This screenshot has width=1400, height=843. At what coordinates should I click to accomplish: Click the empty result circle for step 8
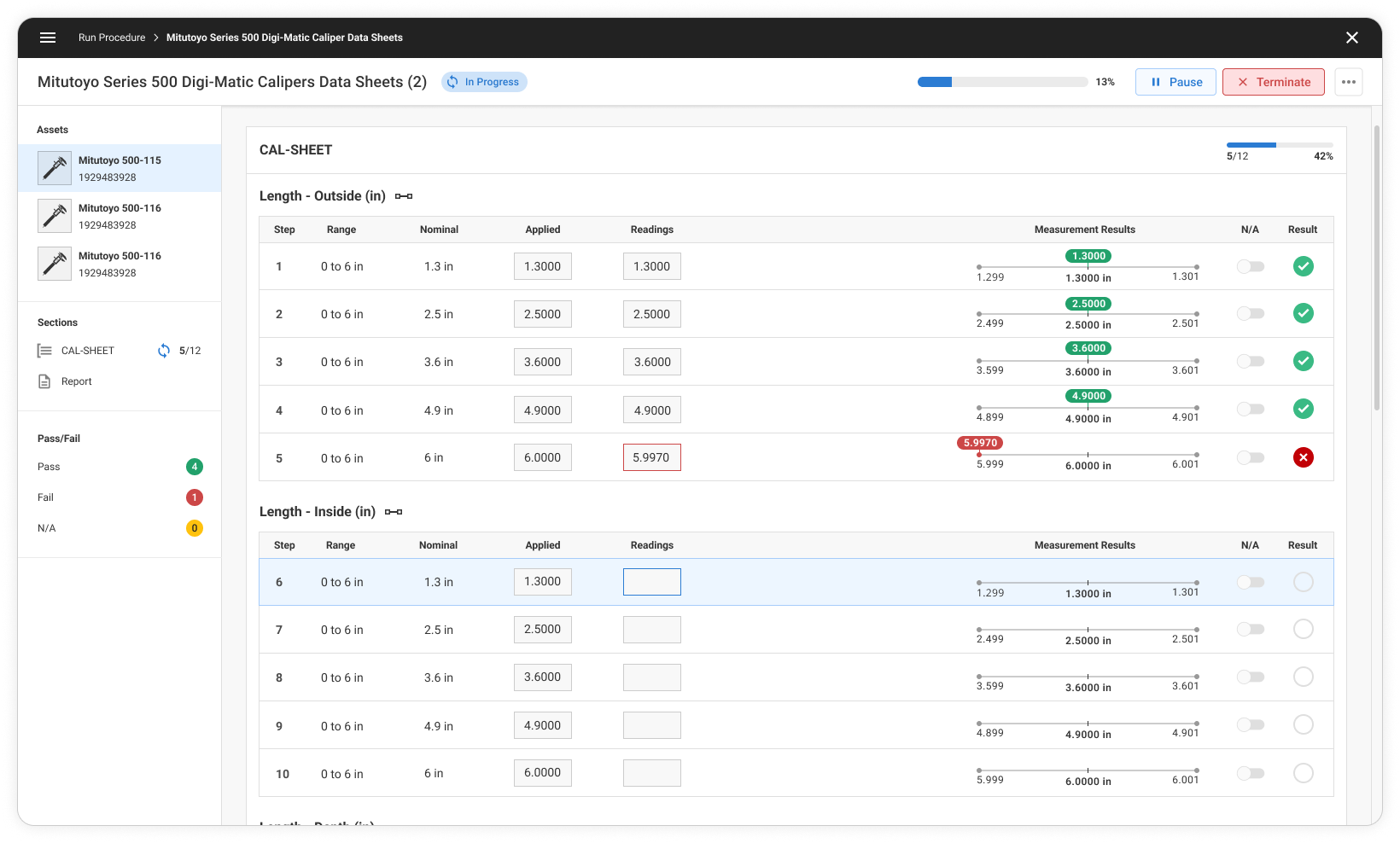pyautogui.click(x=1304, y=677)
